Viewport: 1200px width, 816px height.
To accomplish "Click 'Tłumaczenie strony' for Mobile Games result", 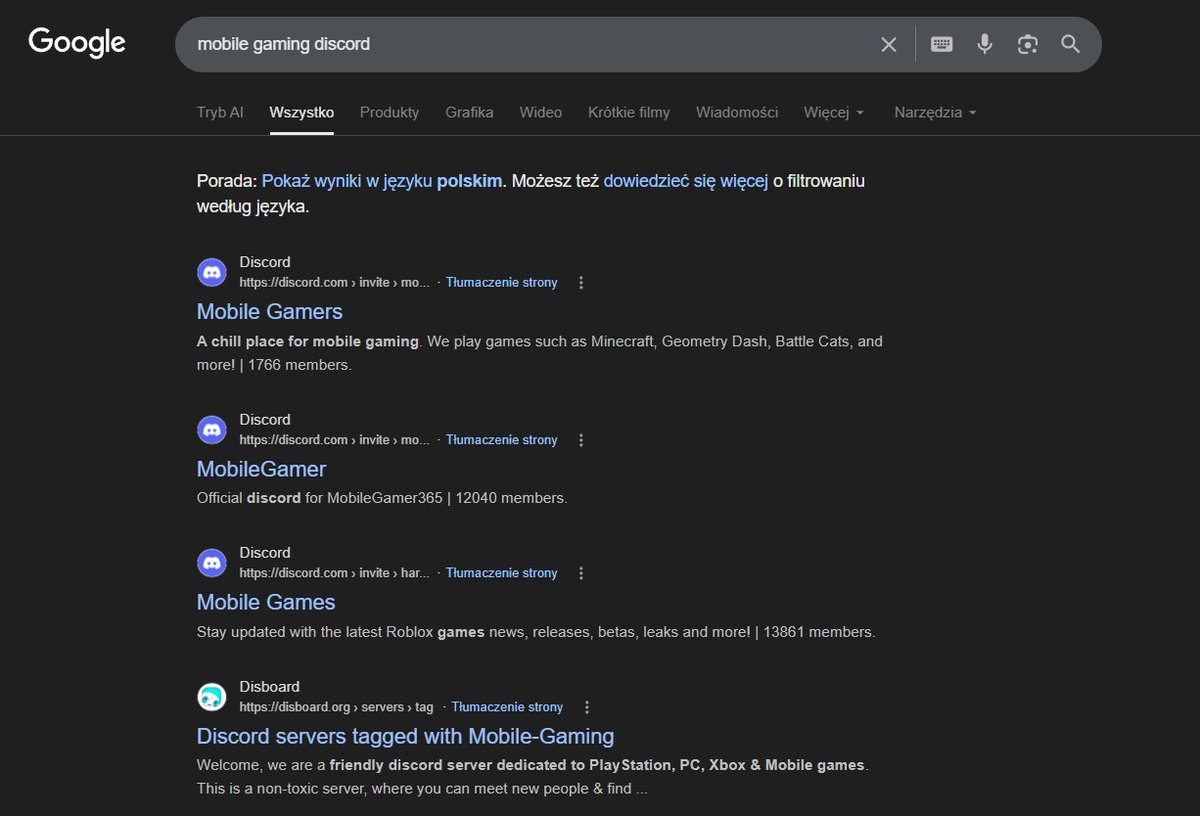I will (502, 573).
